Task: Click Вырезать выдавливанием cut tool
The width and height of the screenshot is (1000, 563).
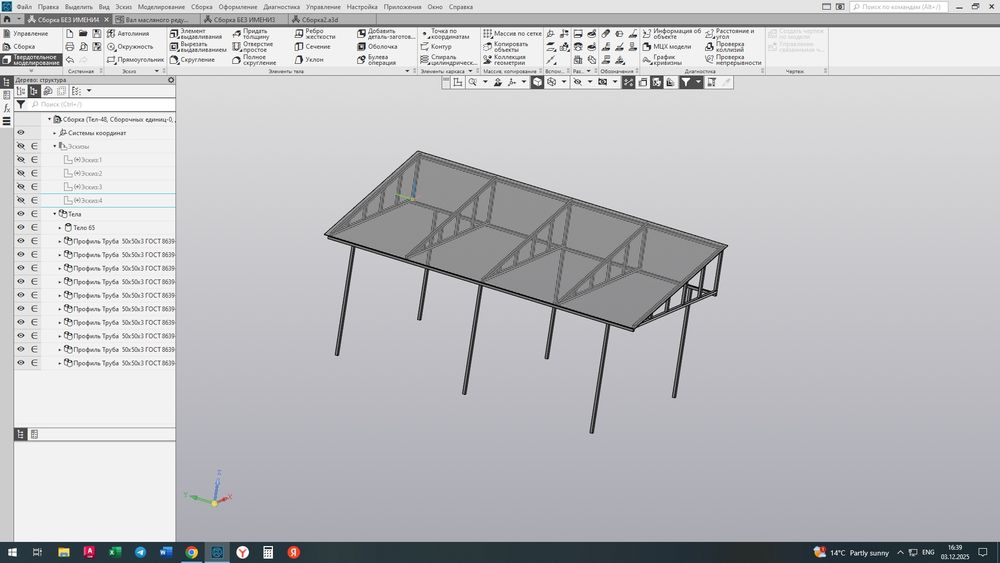Action: [198, 47]
